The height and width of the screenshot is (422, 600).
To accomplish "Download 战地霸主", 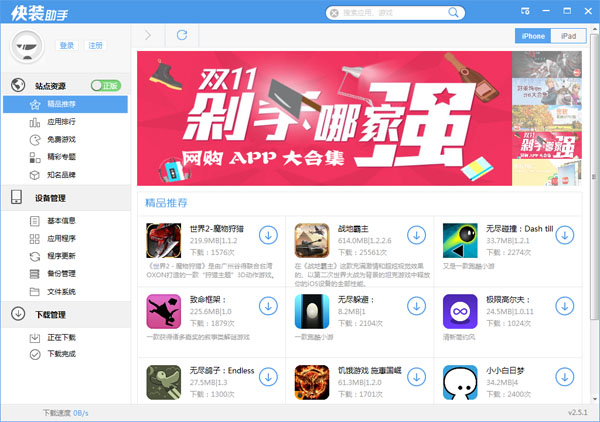I will click(x=416, y=235).
